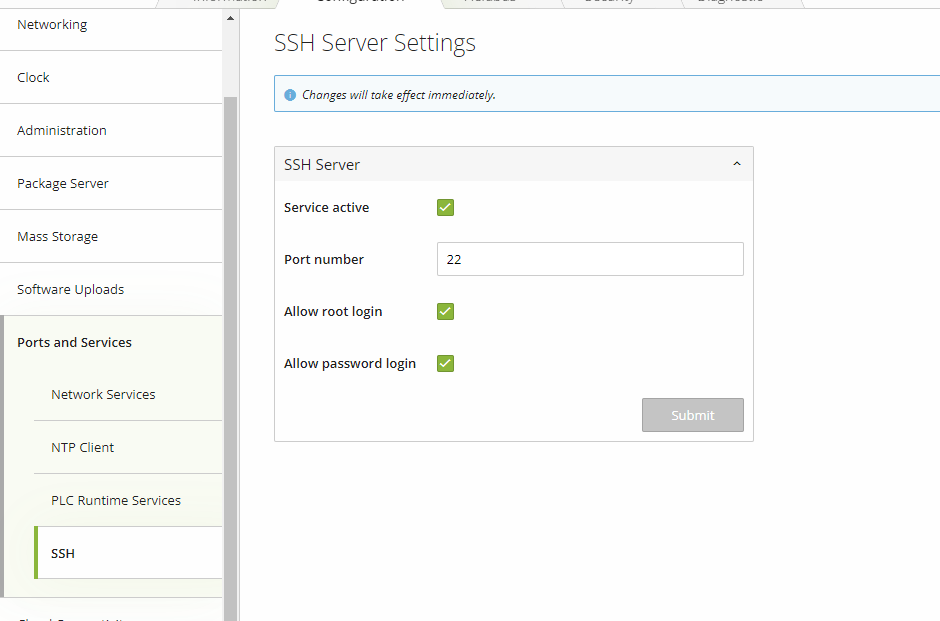Select Software Uploads in the sidebar

click(111, 290)
